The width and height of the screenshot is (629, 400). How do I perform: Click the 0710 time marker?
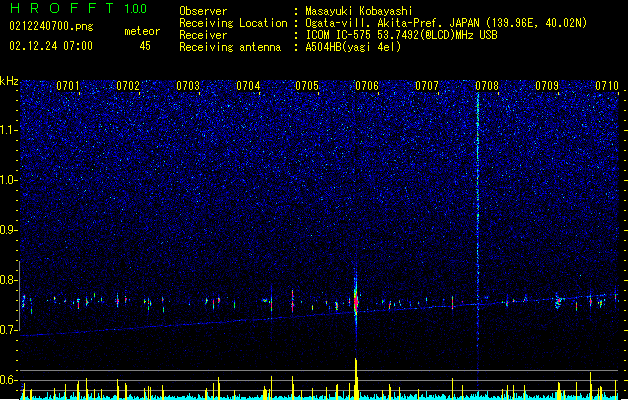(607, 86)
